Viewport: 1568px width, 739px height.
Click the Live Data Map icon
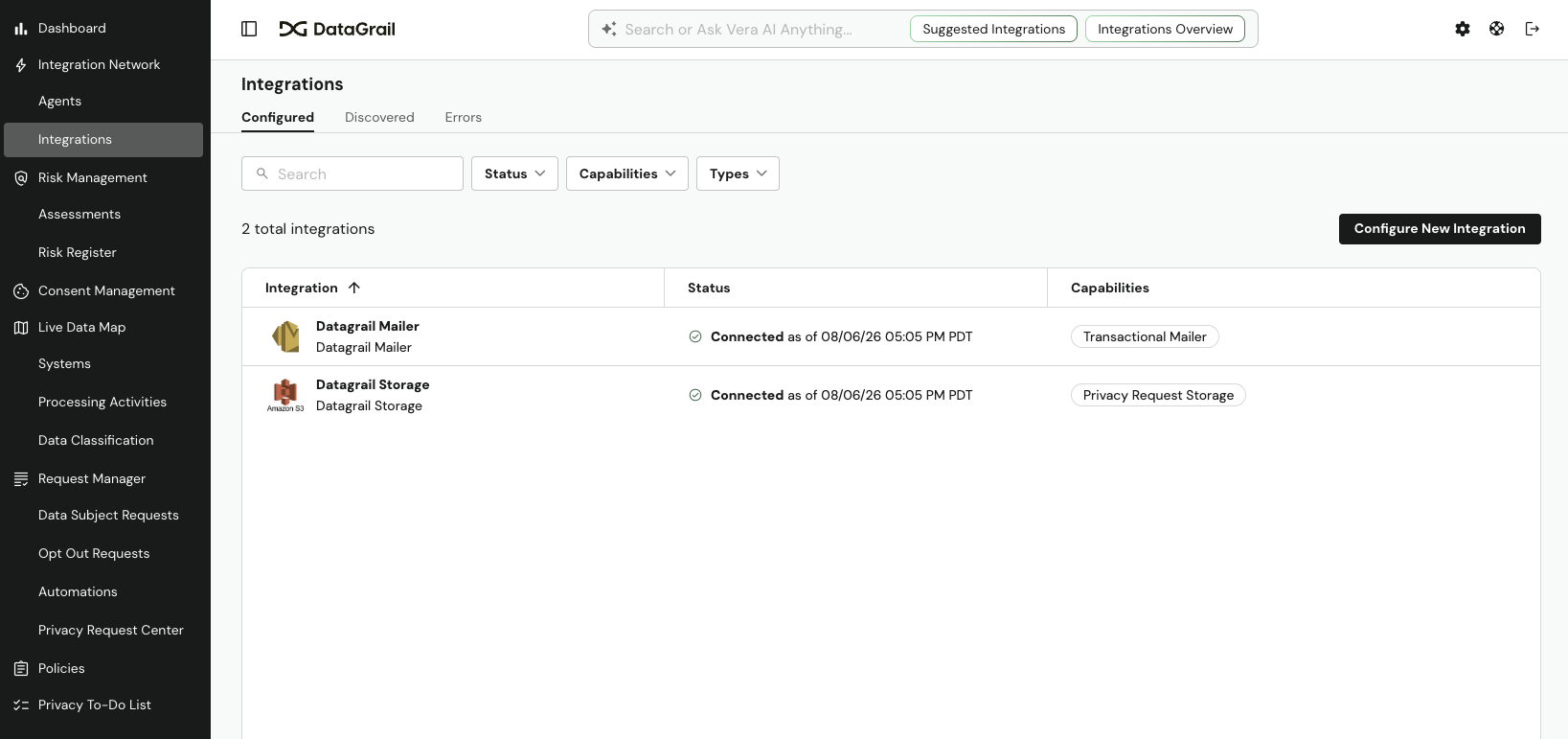click(x=21, y=328)
